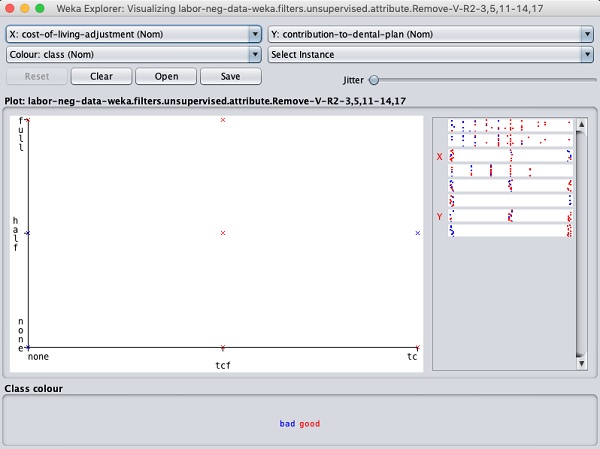Viewport: 600px width, 449px height.
Task: Click the attribute strip marked X
Action: point(510,156)
